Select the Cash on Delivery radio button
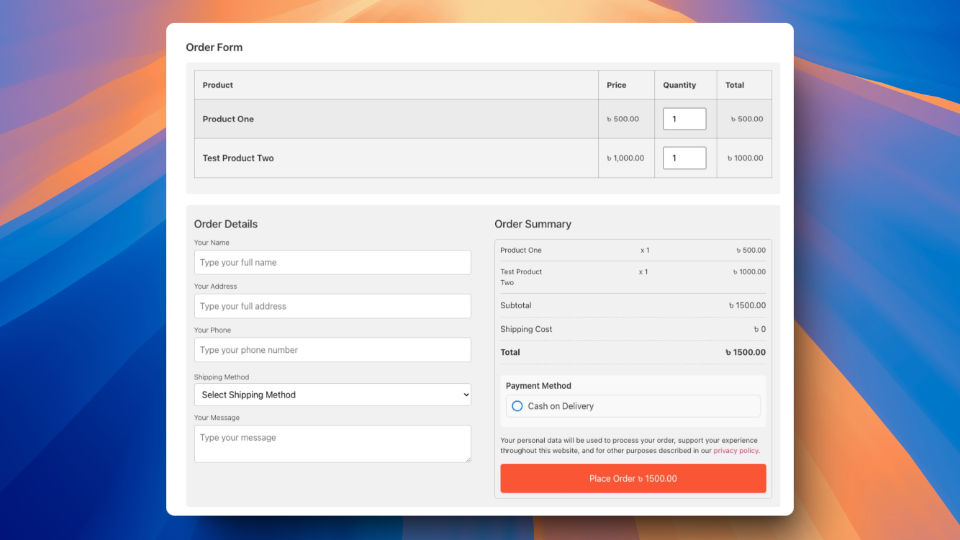 (x=517, y=406)
